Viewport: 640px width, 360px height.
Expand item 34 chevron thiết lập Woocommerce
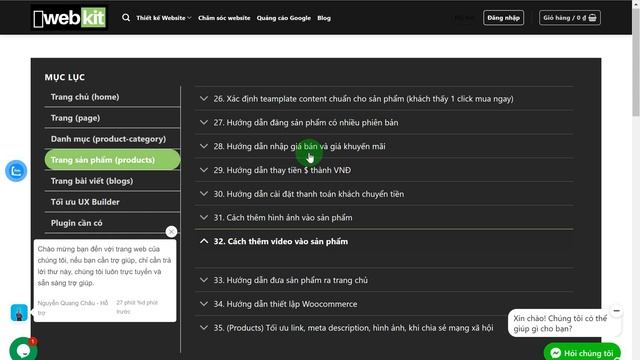[204, 304]
